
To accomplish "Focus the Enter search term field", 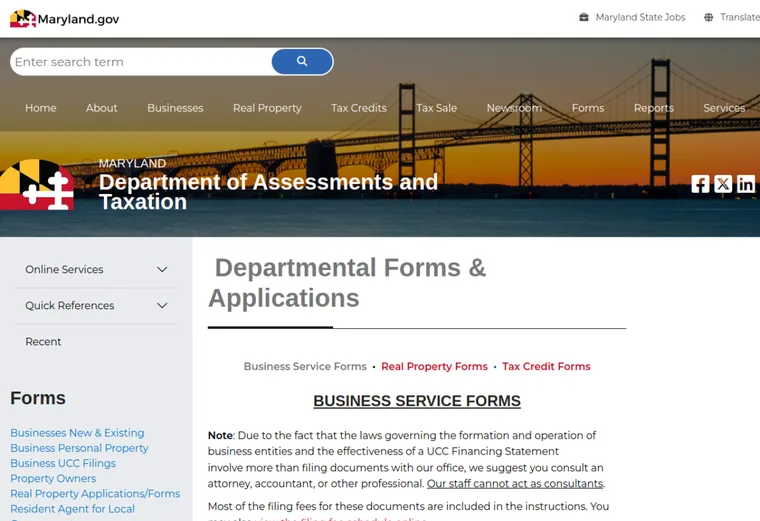I will tap(141, 62).
